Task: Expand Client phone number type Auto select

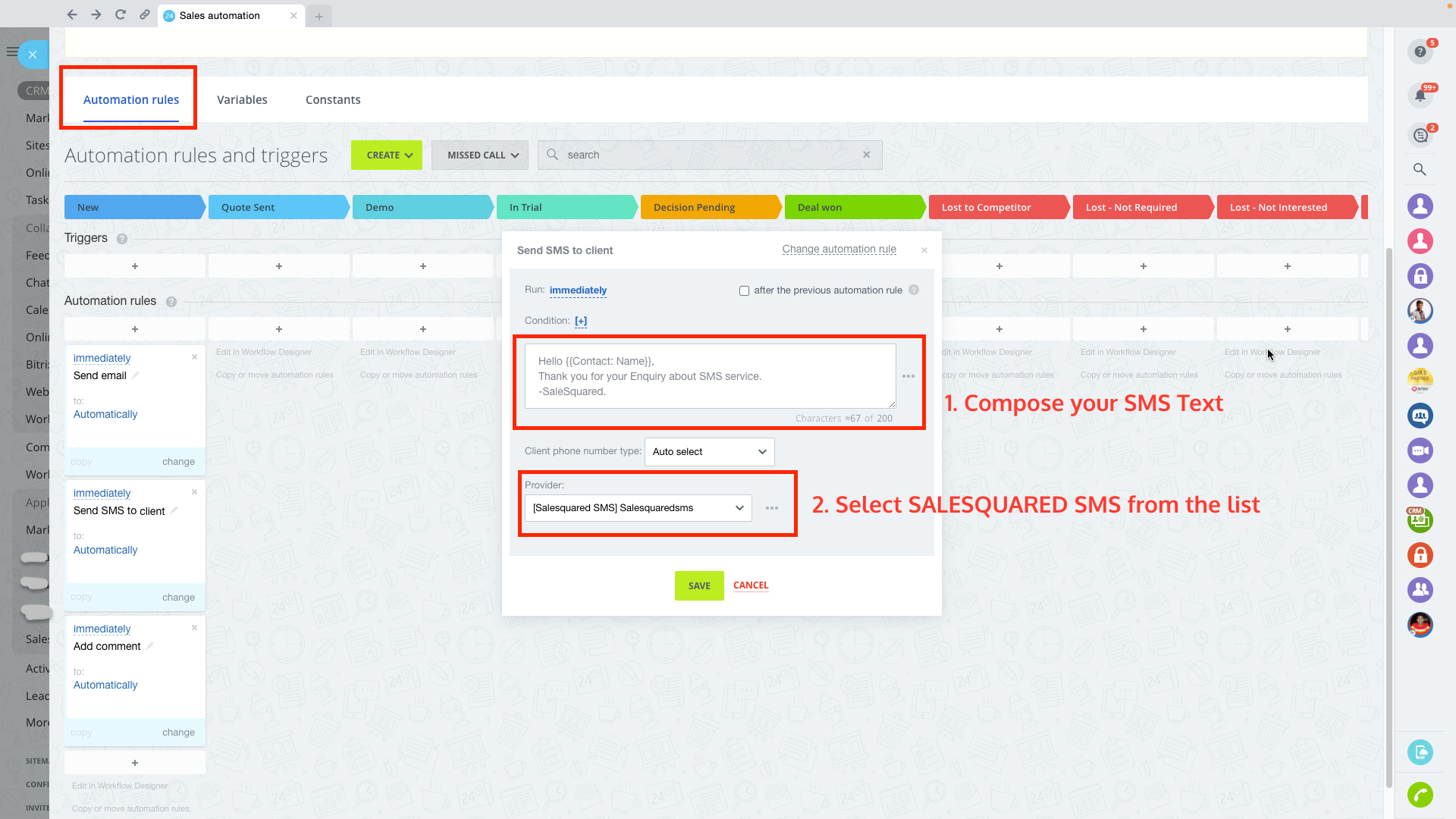Action: click(x=709, y=452)
